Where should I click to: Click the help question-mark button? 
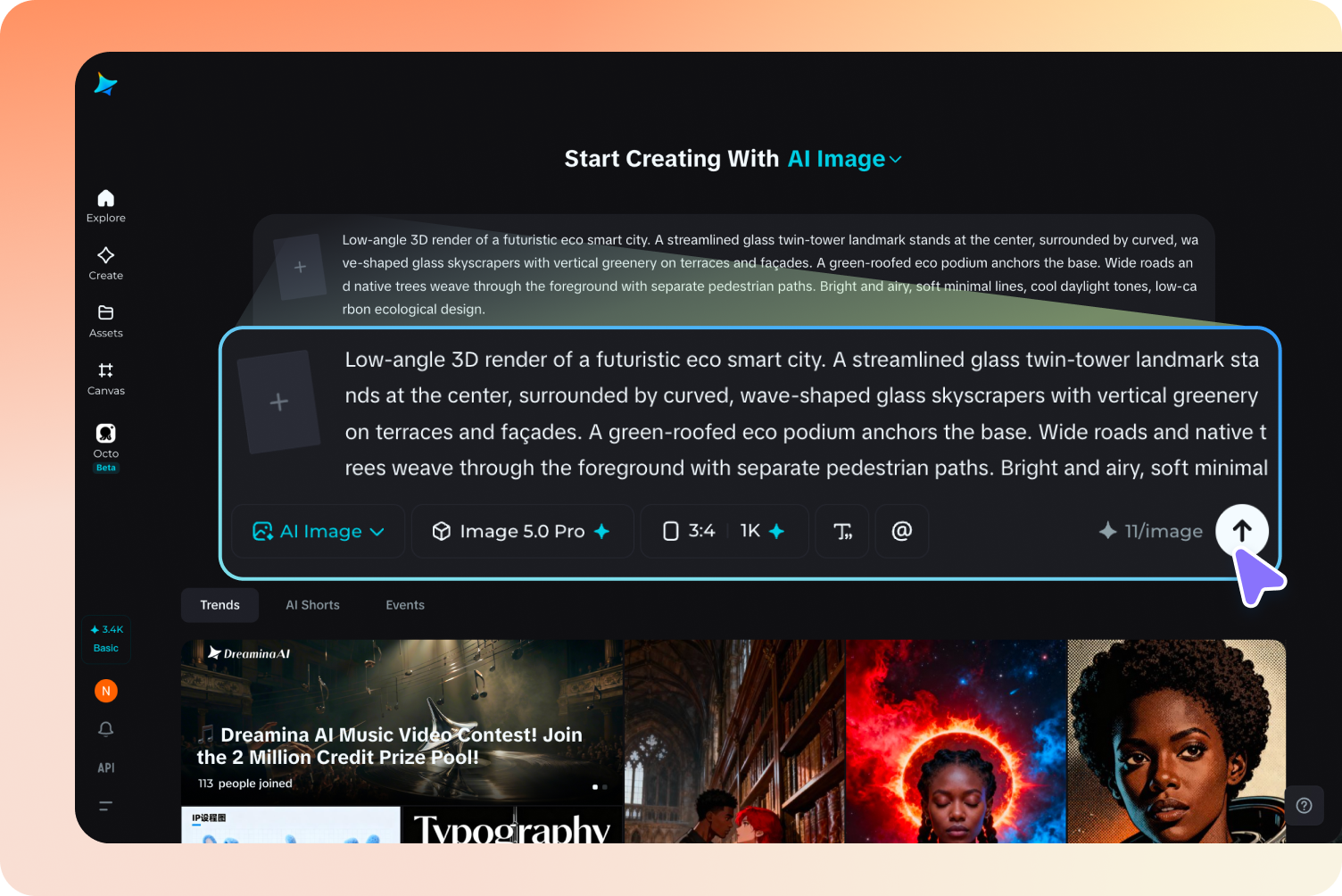point(1305,806)
